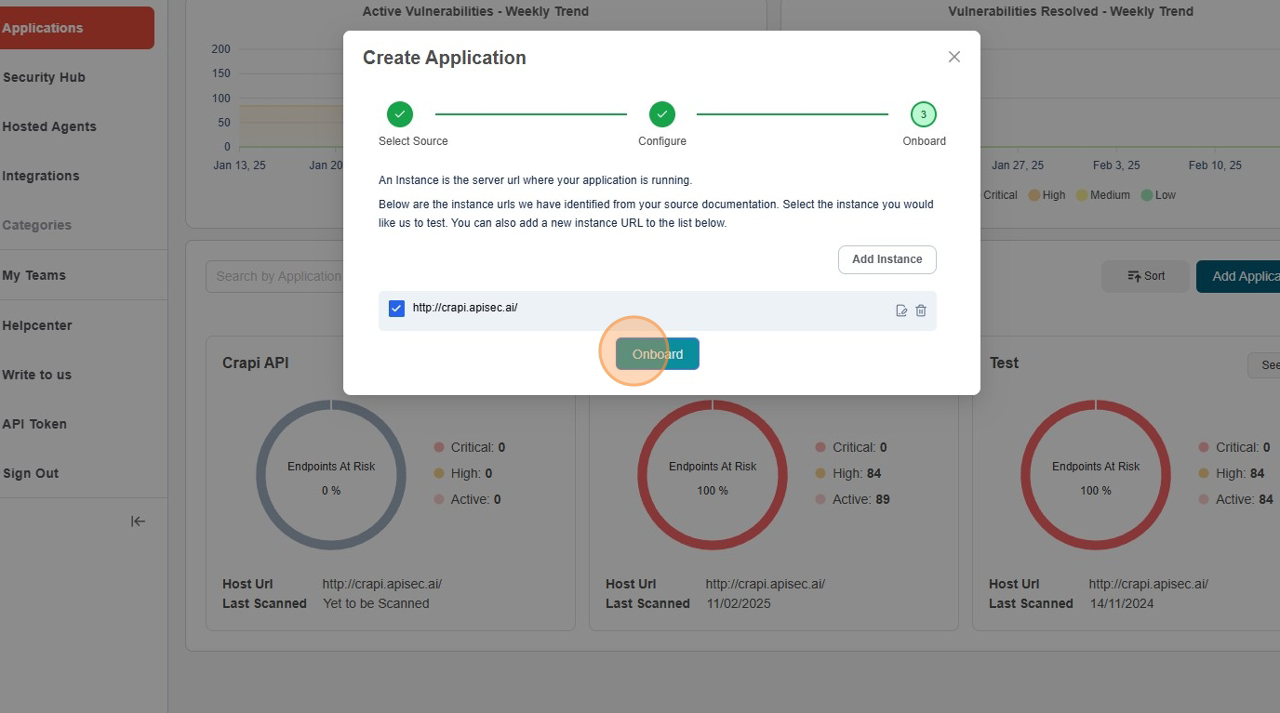Collapse the sidebar with arrow icon
The width and height of the screenshot is (1280, 713).
(x=138, y=521)
